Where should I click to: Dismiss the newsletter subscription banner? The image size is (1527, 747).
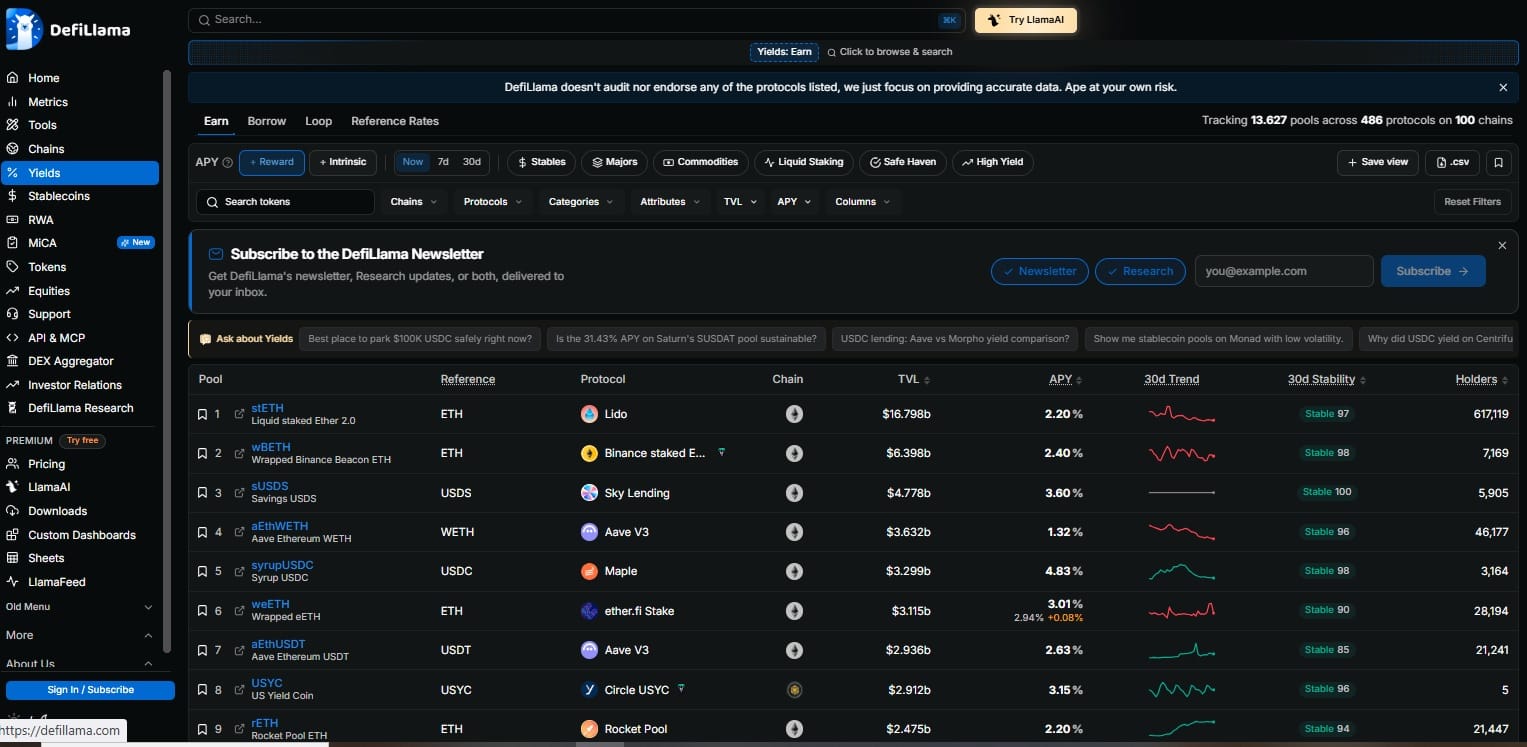1502,245
